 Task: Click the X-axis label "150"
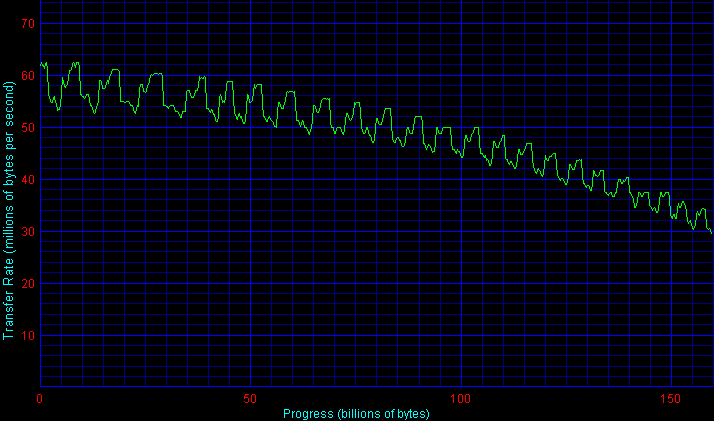coord(671,398)
